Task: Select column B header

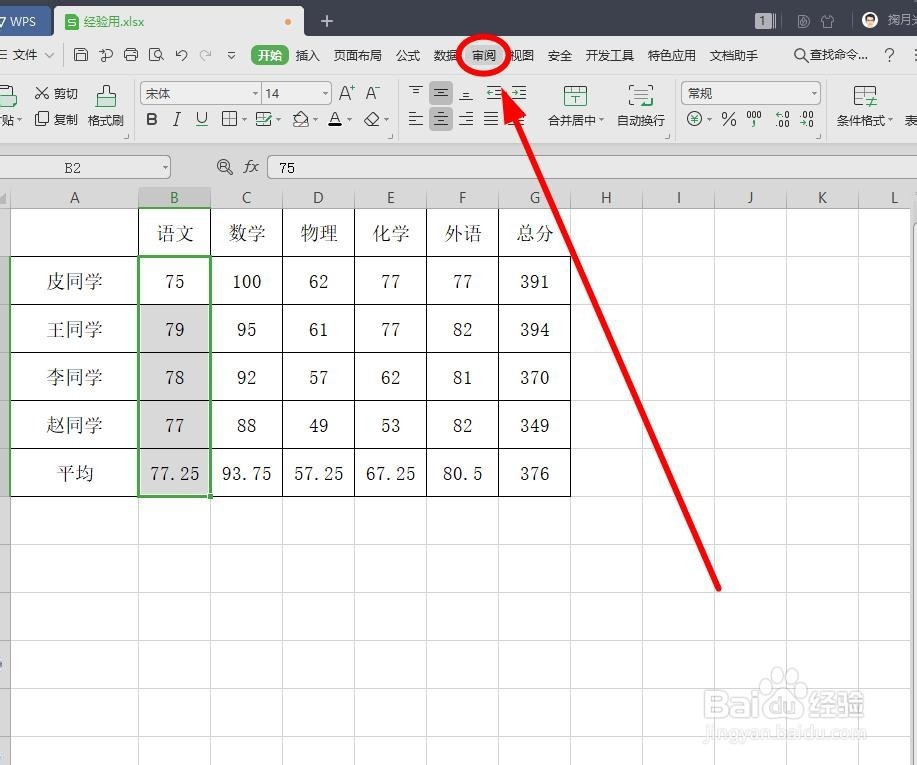Action: (x=174, y=198)
